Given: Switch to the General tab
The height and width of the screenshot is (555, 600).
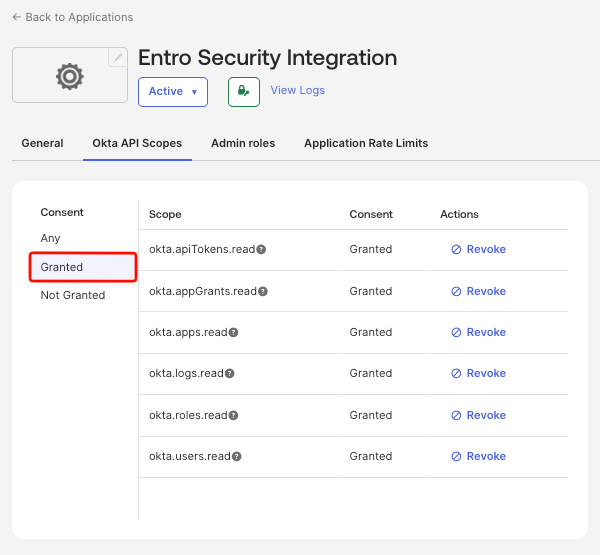Looking at the screenshot, I should click(42, 143).
